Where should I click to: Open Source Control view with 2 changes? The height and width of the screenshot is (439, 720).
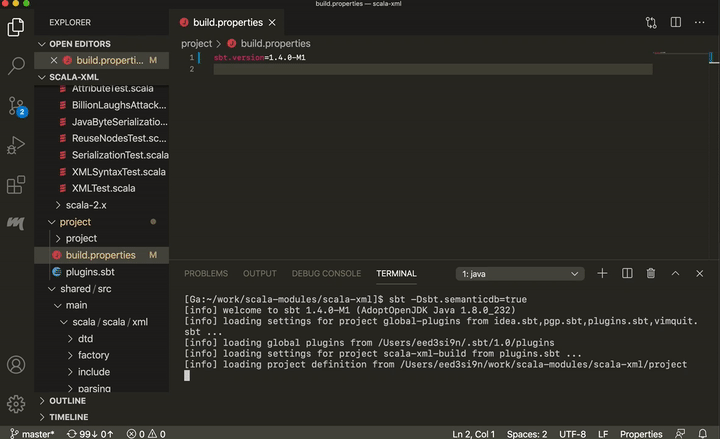[x=17, y=106]
